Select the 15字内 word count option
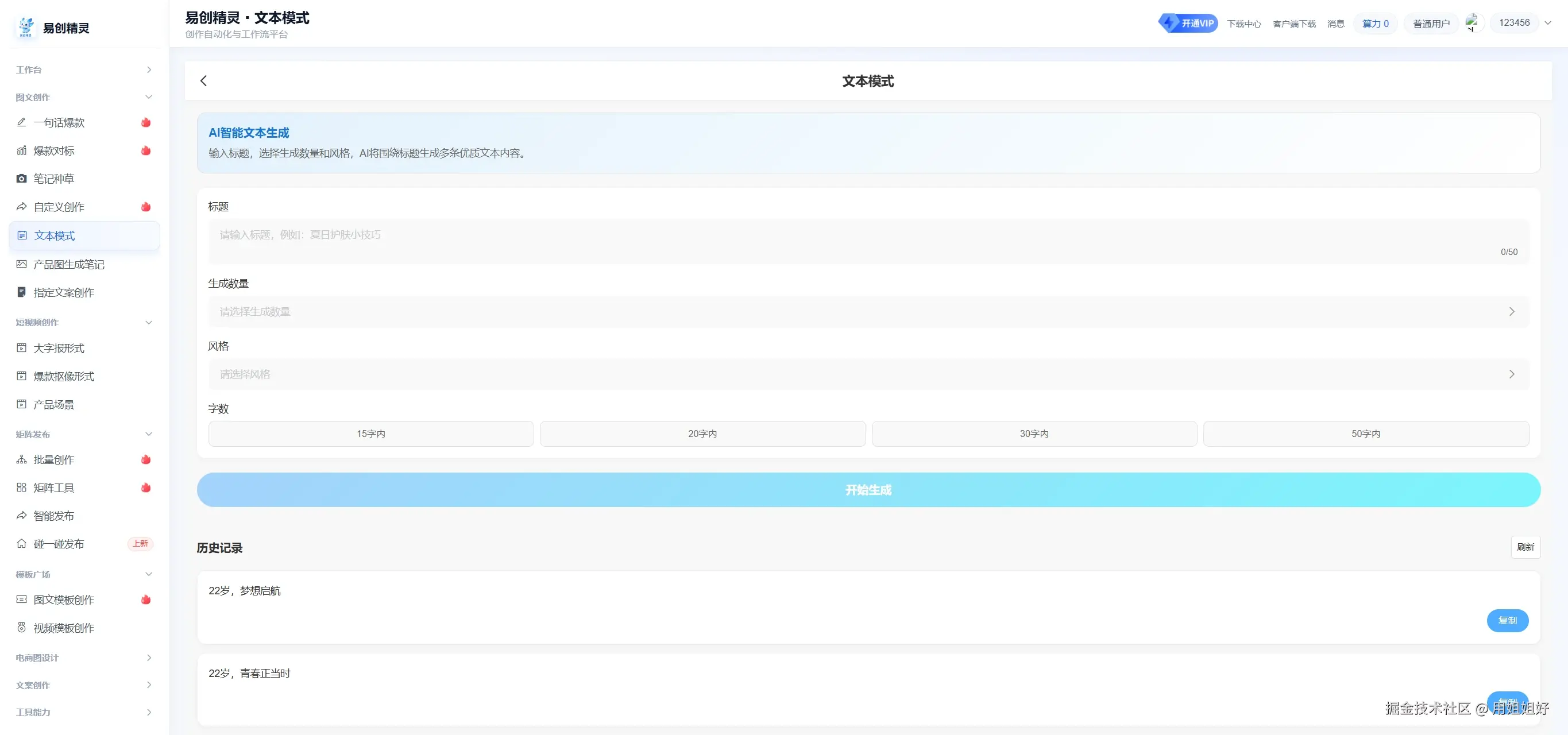The height and width of the screenshot is (735, 1568). pos(370,434)
